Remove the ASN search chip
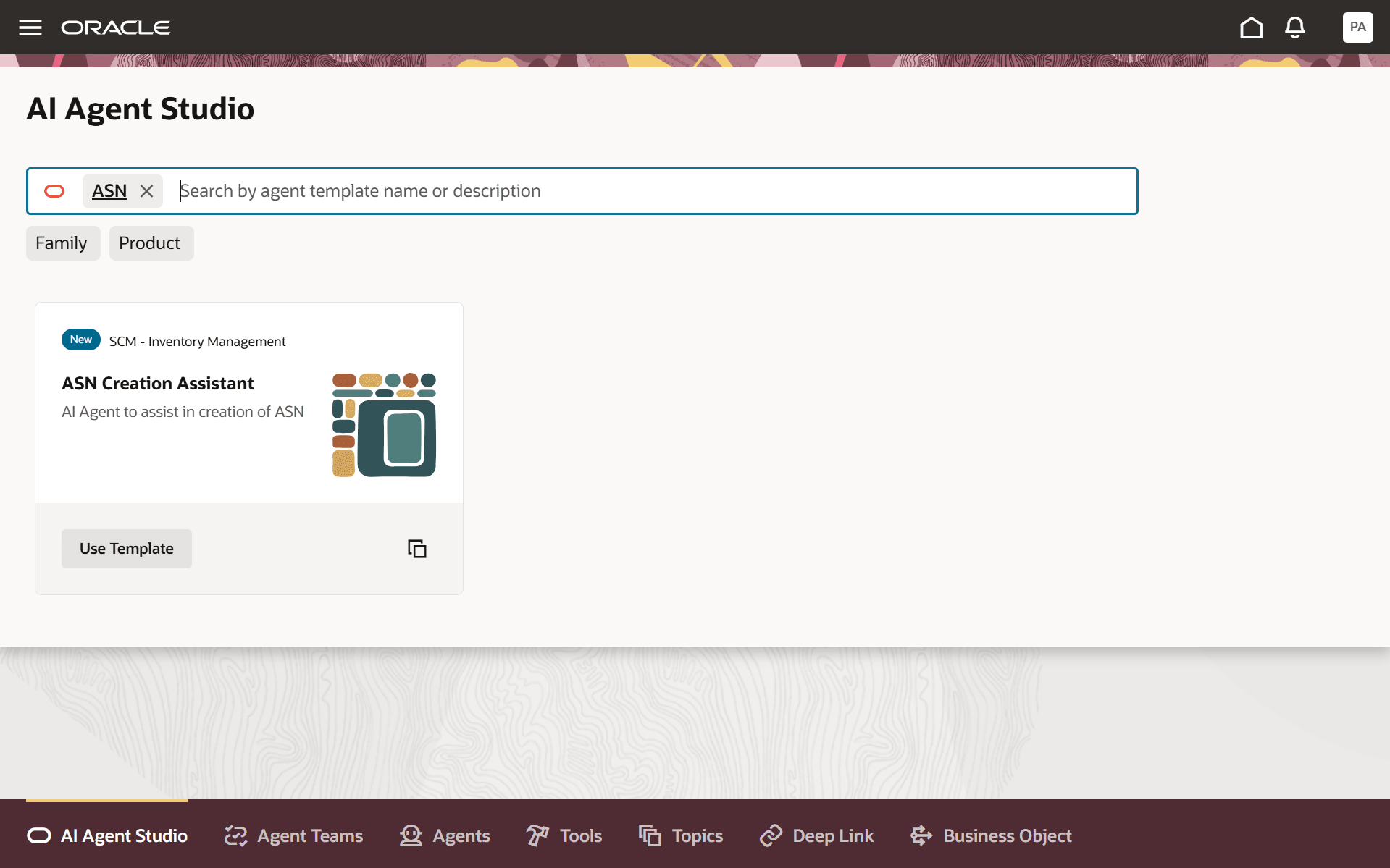Viewport: 1390px width, 868px height. 147,191
